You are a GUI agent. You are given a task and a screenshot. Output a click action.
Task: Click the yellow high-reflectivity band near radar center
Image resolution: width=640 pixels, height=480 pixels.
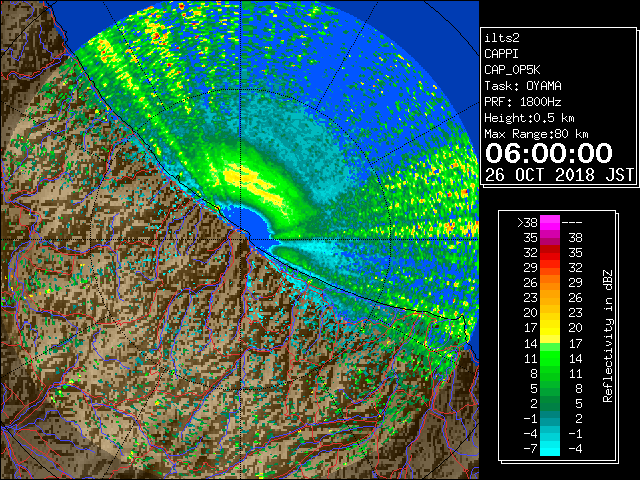(x=254, y=186)
